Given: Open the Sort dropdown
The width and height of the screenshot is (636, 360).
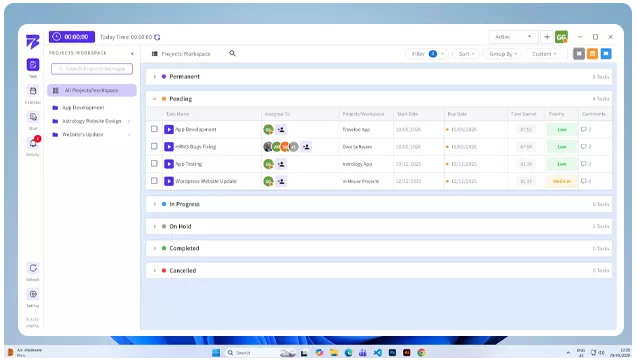Looking at the screenshot, I should point(466,54).
